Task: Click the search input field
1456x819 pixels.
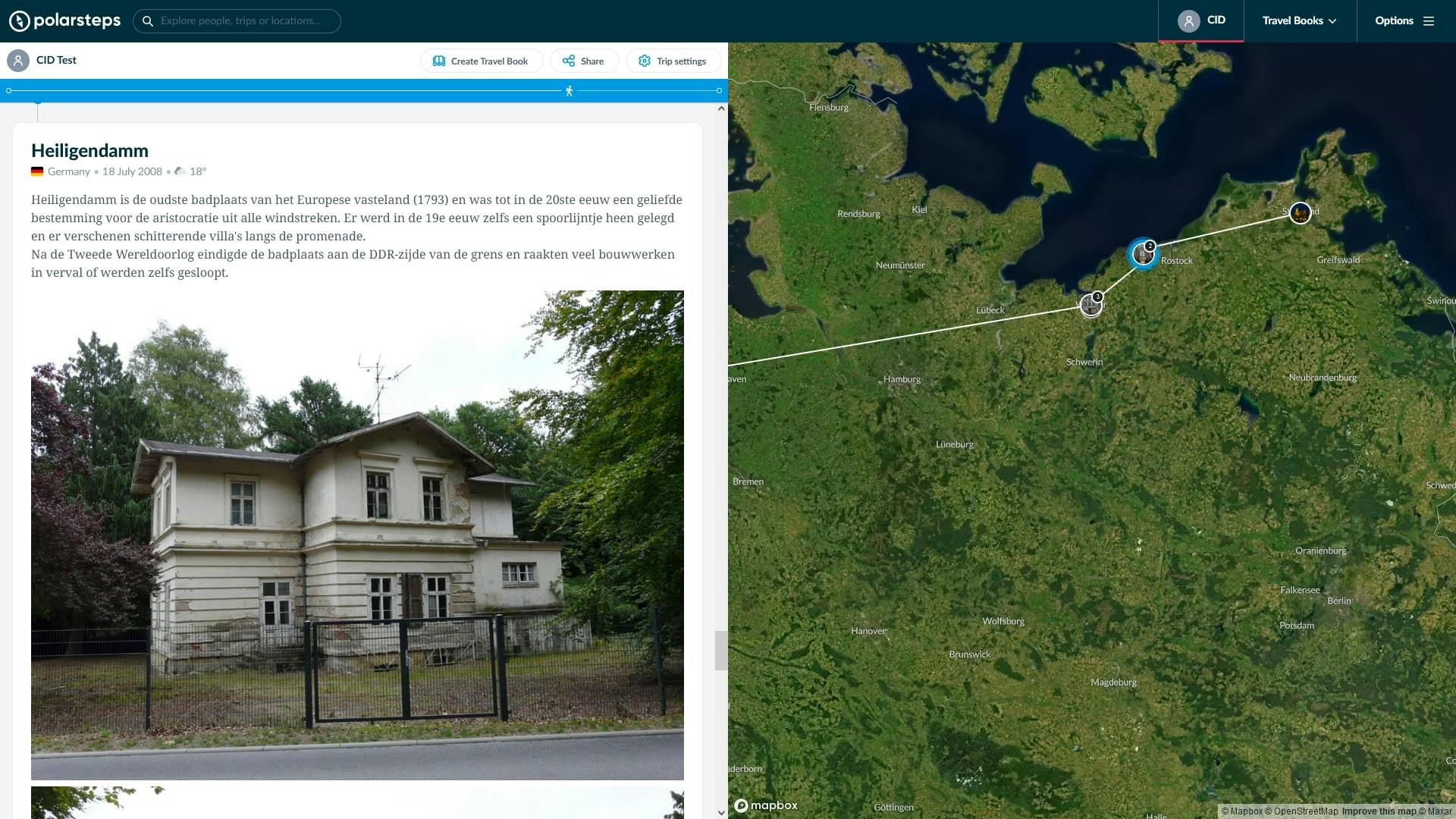Action: click(243, 21)
